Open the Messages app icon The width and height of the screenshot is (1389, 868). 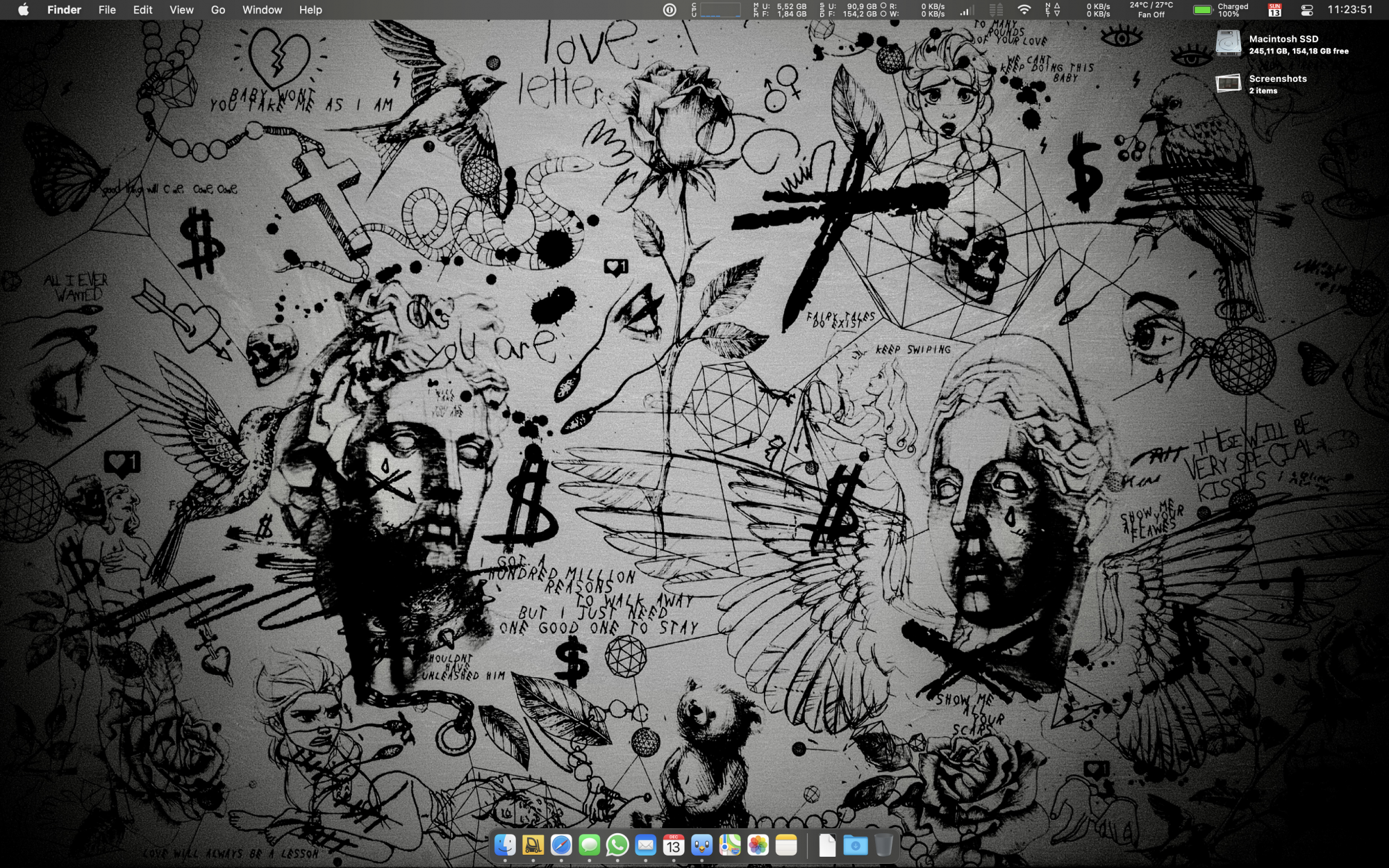tap(589, 845)
